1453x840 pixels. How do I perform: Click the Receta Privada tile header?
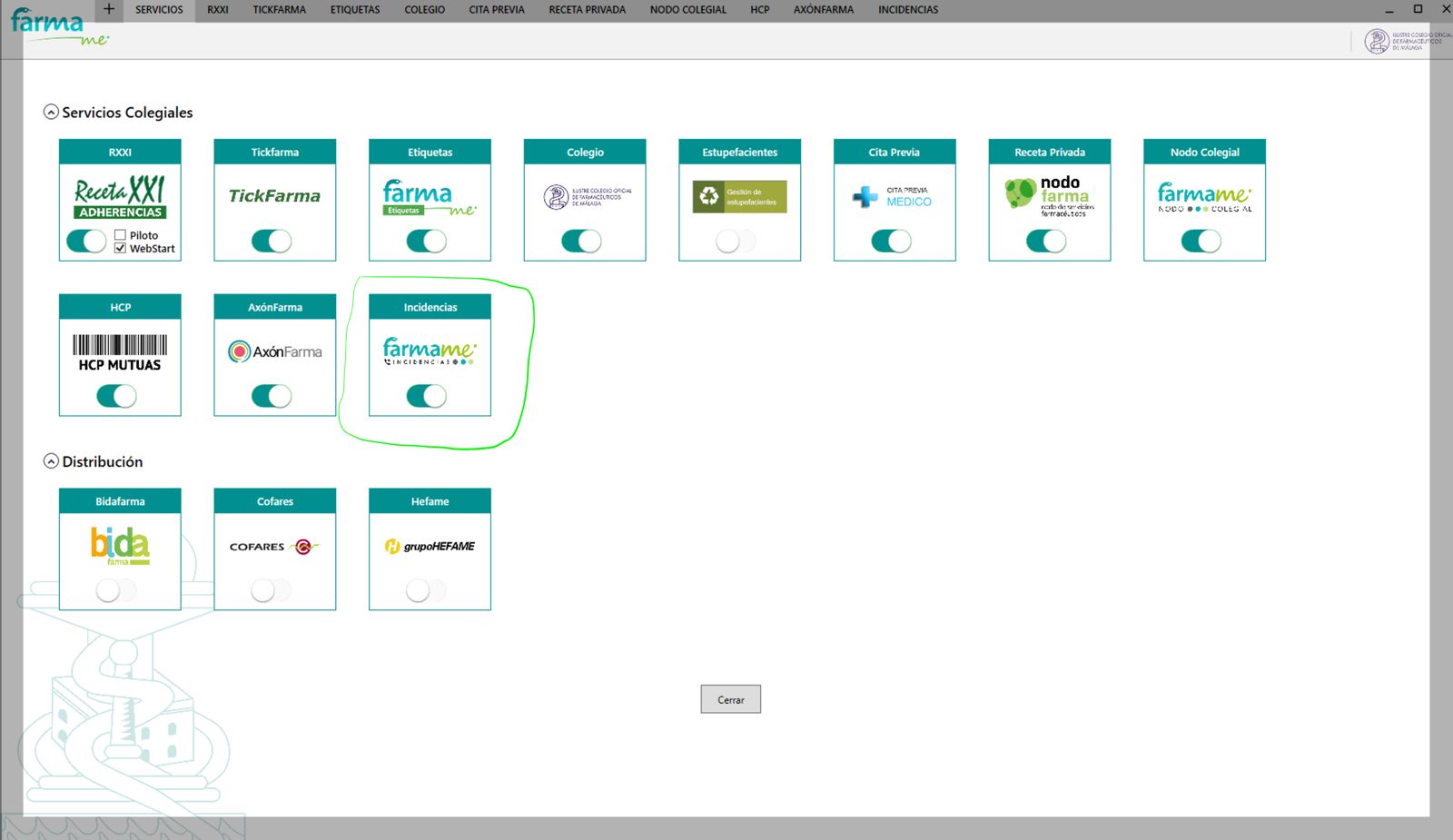pos(1050,152)
